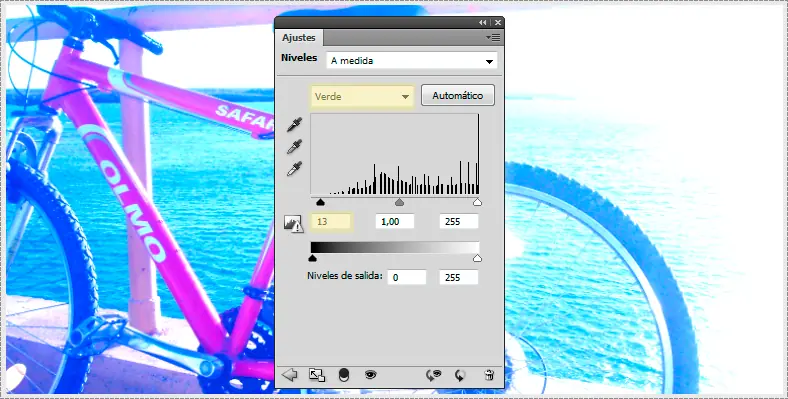This screenshot has height=399, width=788.
Task: Open the Ajustes panel options menu
Action: point(493,38)
